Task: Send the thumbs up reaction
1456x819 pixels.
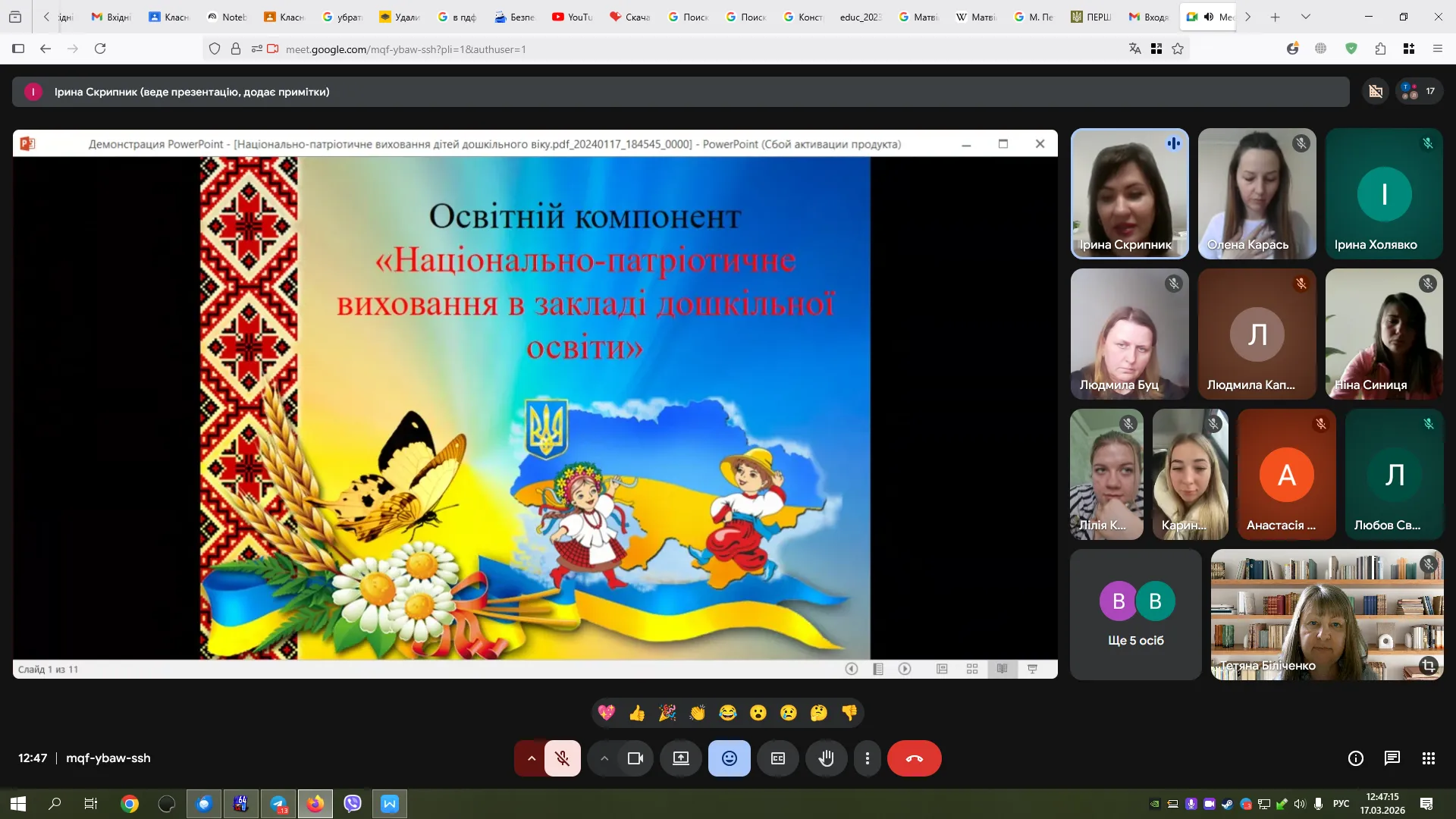Action: pyautogui.click(x=637, y=713)
